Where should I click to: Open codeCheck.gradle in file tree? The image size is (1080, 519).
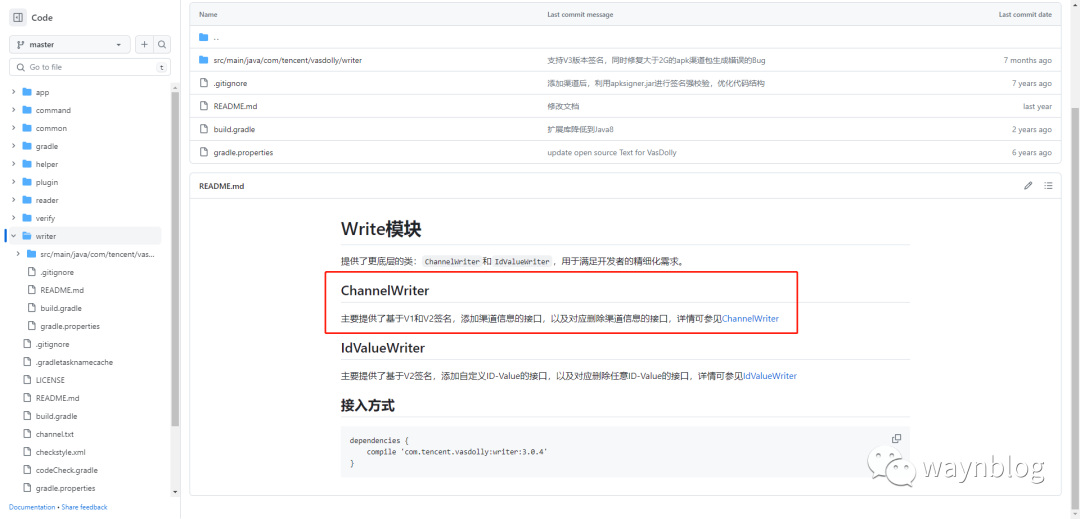pyautogui.click(x=66, y=469)
